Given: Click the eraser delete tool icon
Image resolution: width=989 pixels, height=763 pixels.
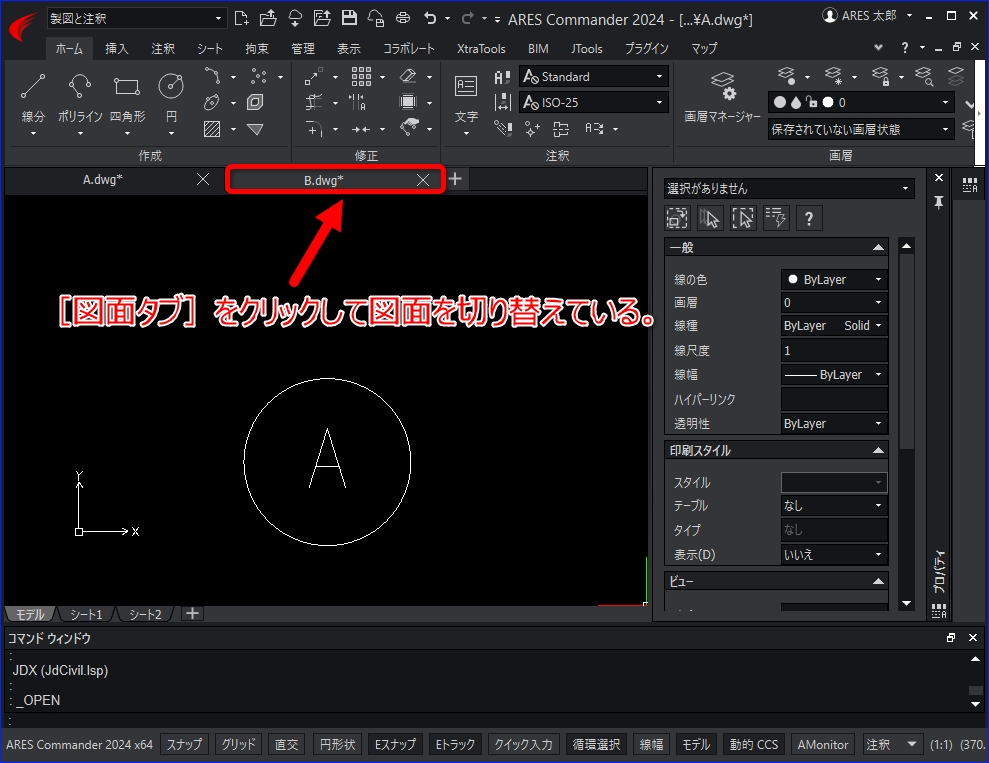Looking at the screenshot, I should pyautogui.click(x=408, y=76).
